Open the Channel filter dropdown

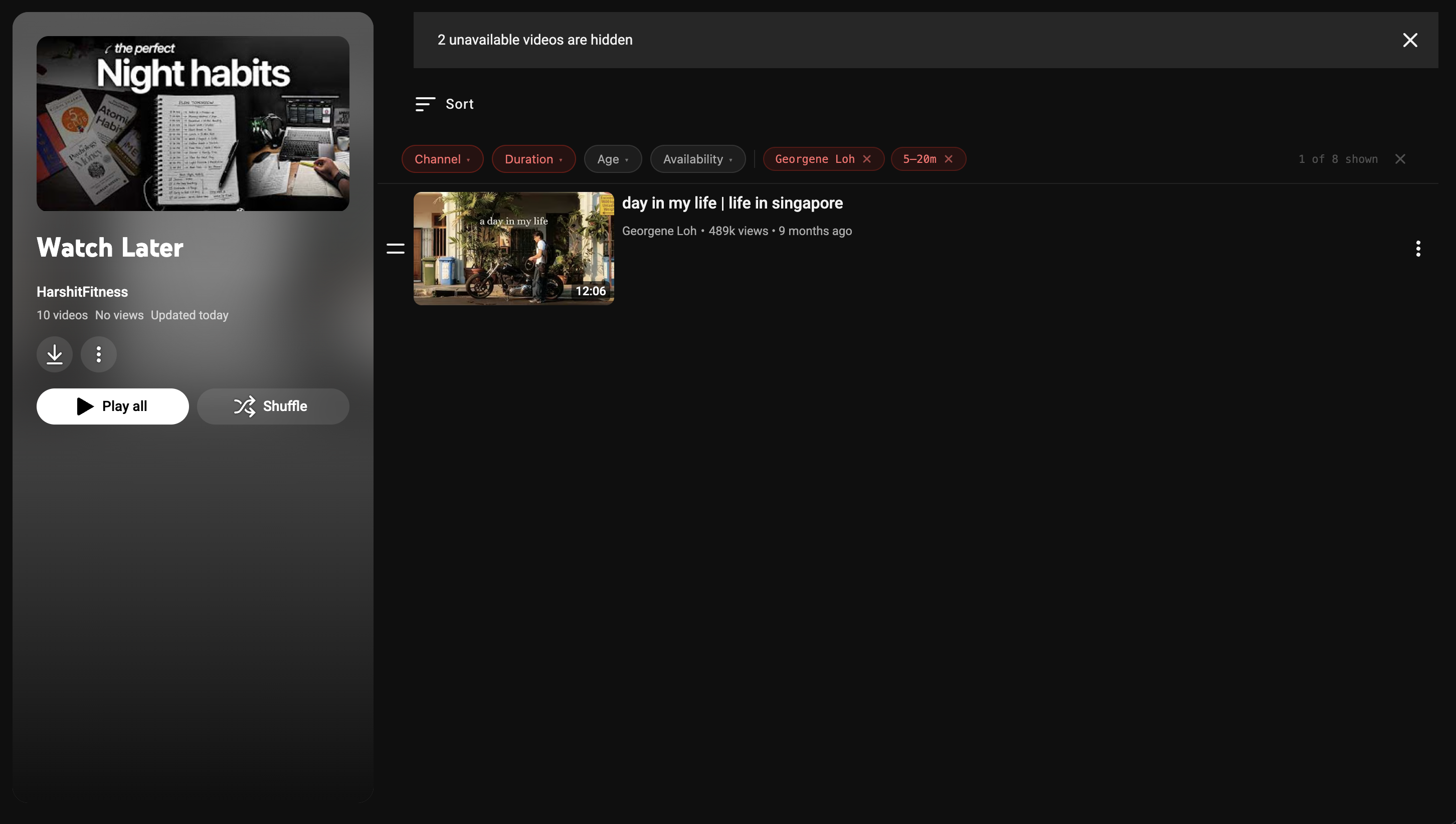[442, 159]
